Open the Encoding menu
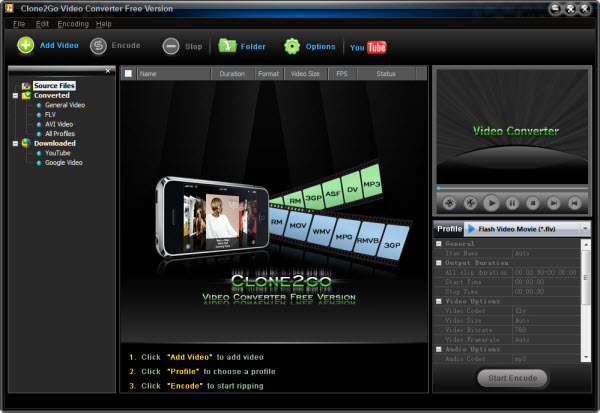Viewport: 600px width, 413px height. 73,24
